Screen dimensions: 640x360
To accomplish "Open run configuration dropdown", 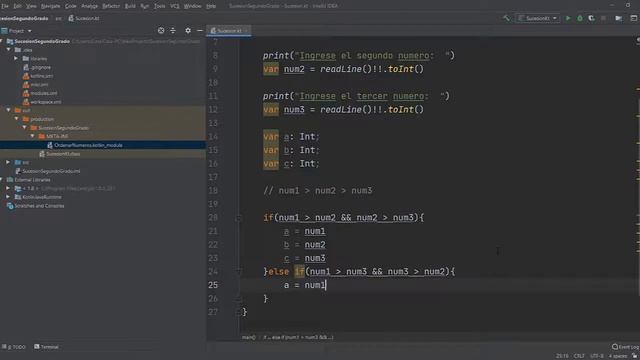I will click(x=537, y=18).
